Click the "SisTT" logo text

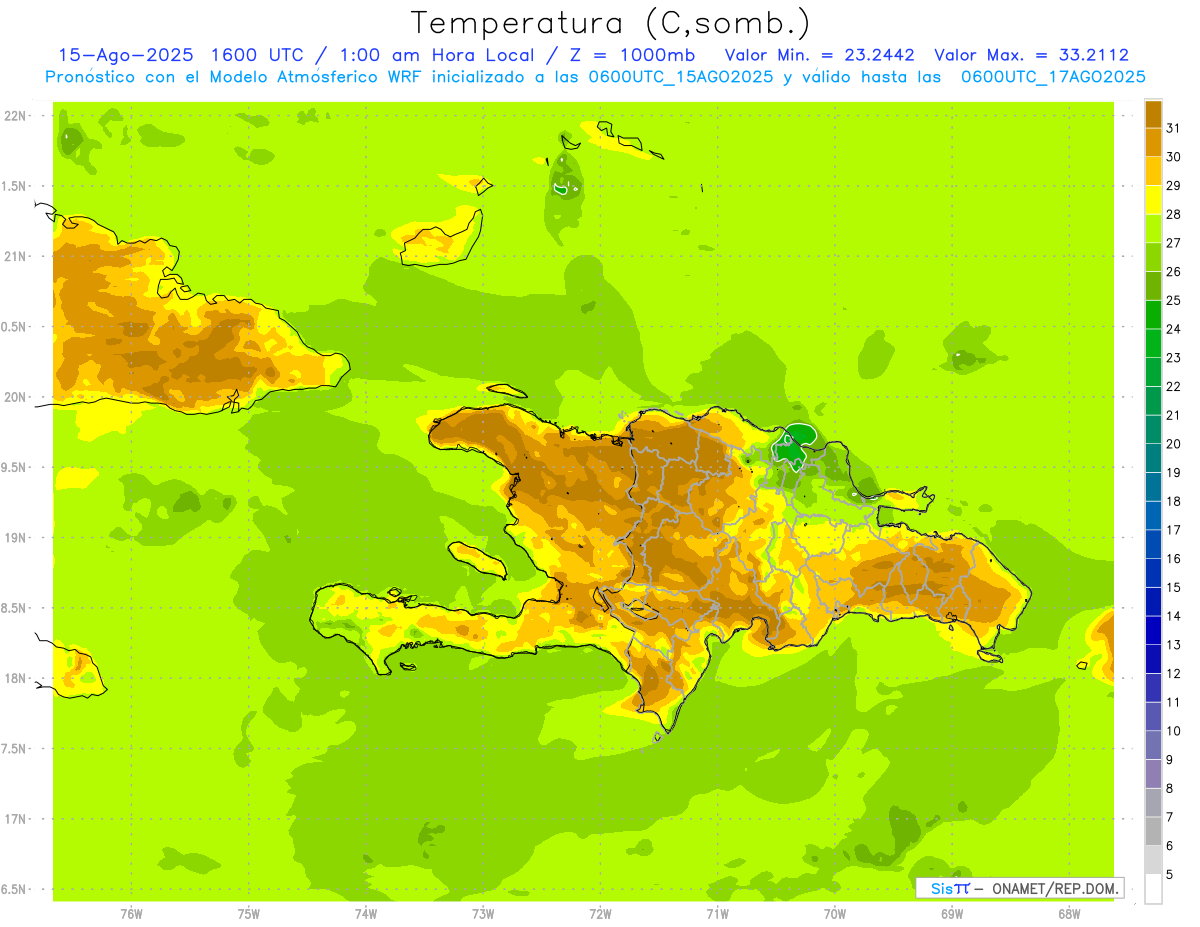point(949,889)
